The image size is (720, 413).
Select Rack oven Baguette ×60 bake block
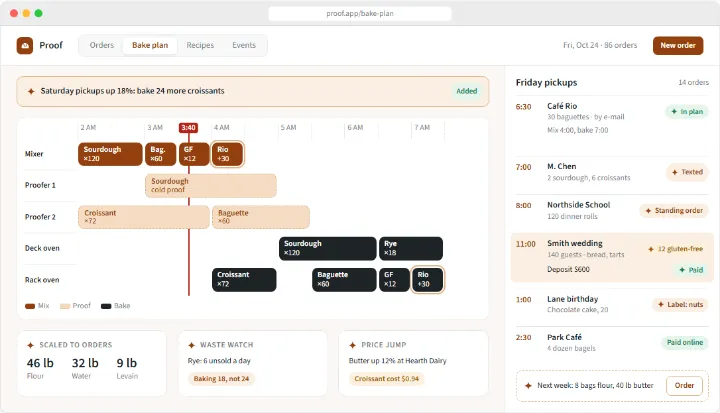344,280
